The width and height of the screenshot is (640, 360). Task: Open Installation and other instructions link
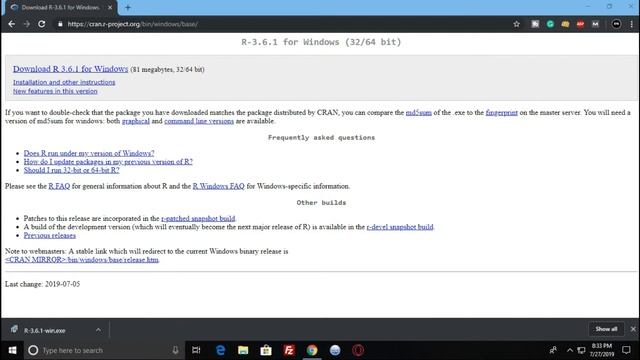click(x=64, y=82)
